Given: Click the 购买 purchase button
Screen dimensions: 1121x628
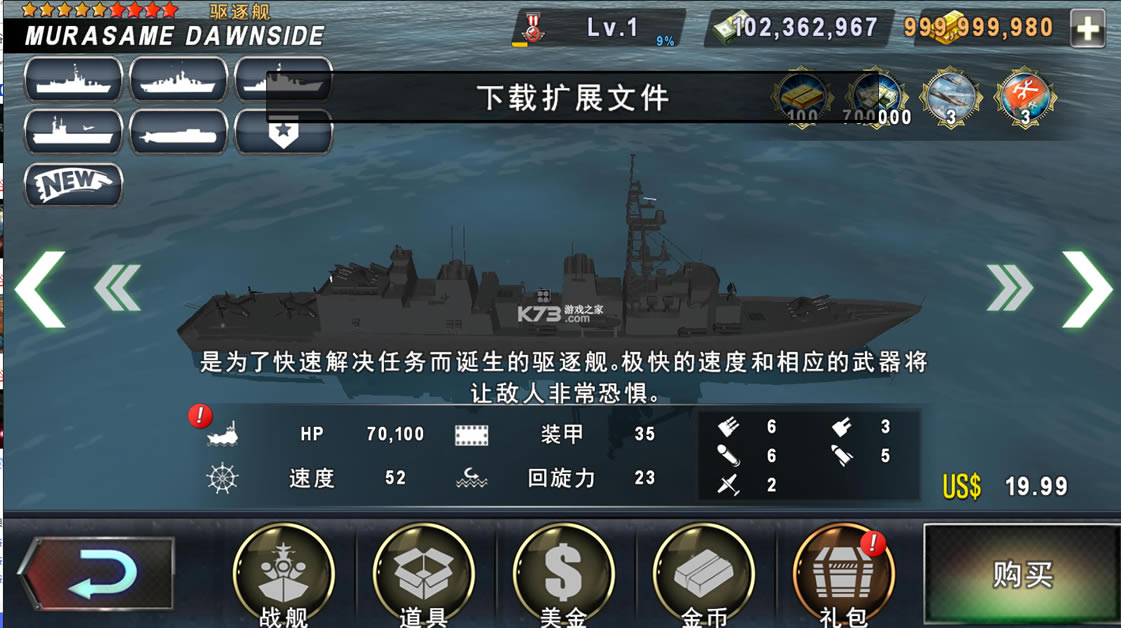Looking at the screenshot, I should click(x=1022, y=574).
